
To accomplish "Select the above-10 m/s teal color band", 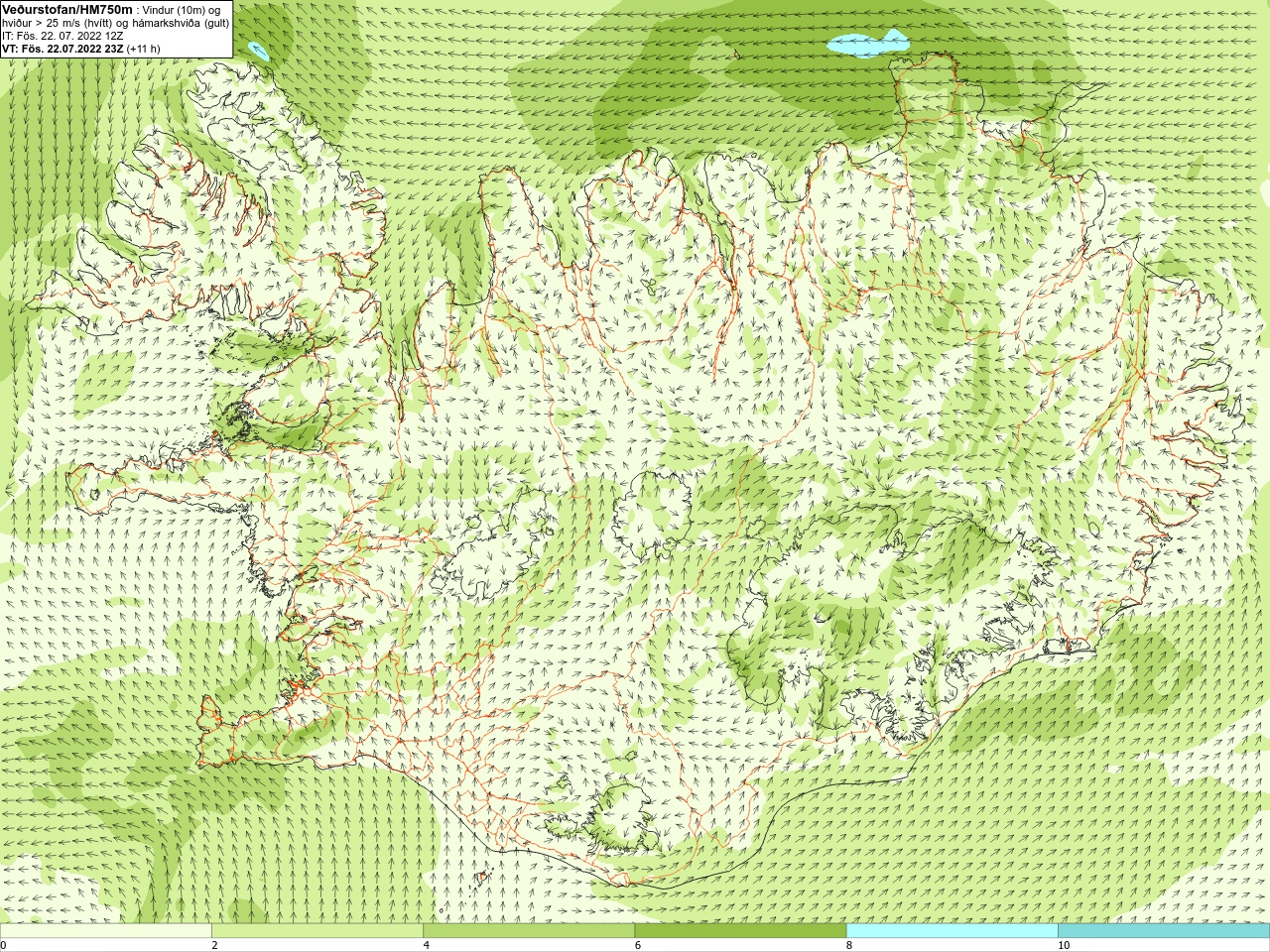I will click(x=1164, y=931).
